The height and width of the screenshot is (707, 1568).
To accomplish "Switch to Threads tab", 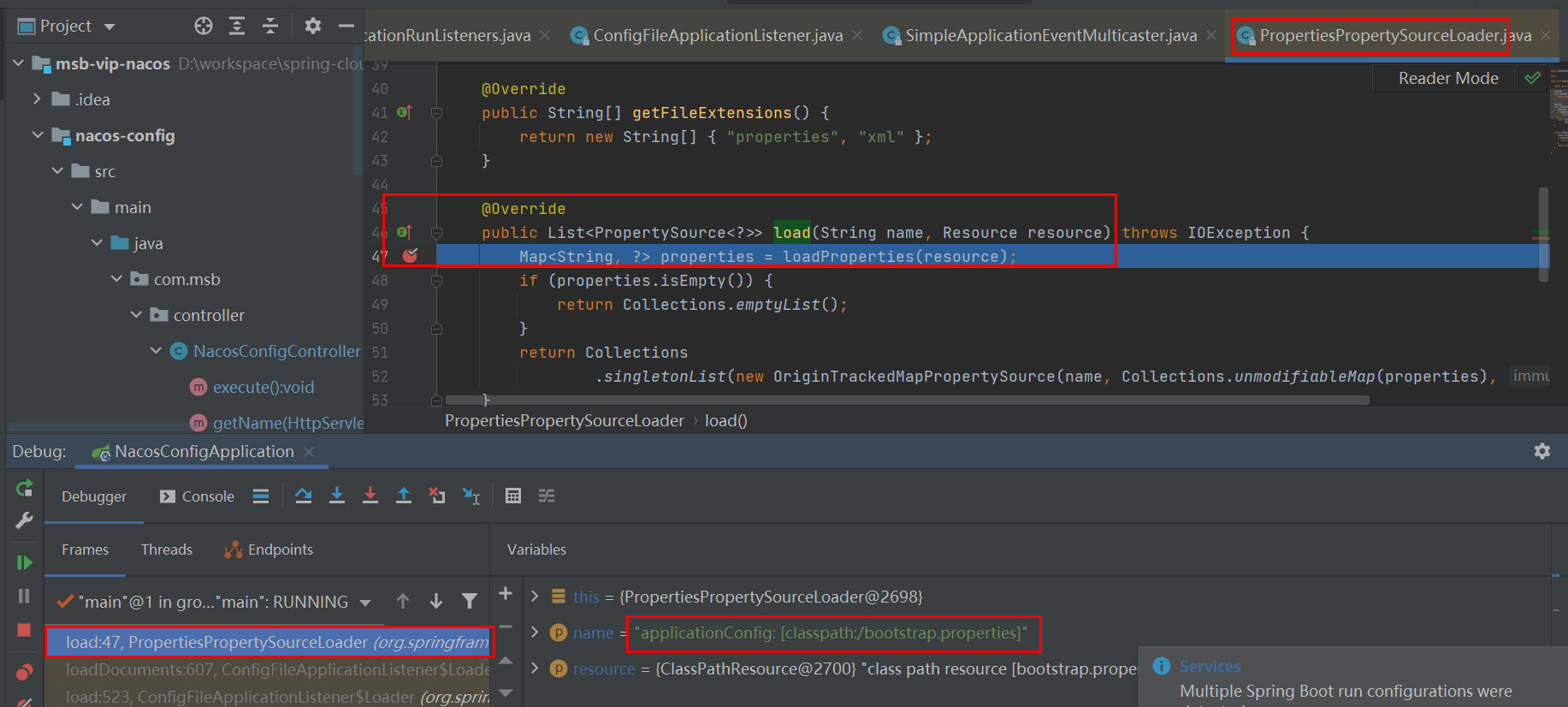I will pos(167,550).
